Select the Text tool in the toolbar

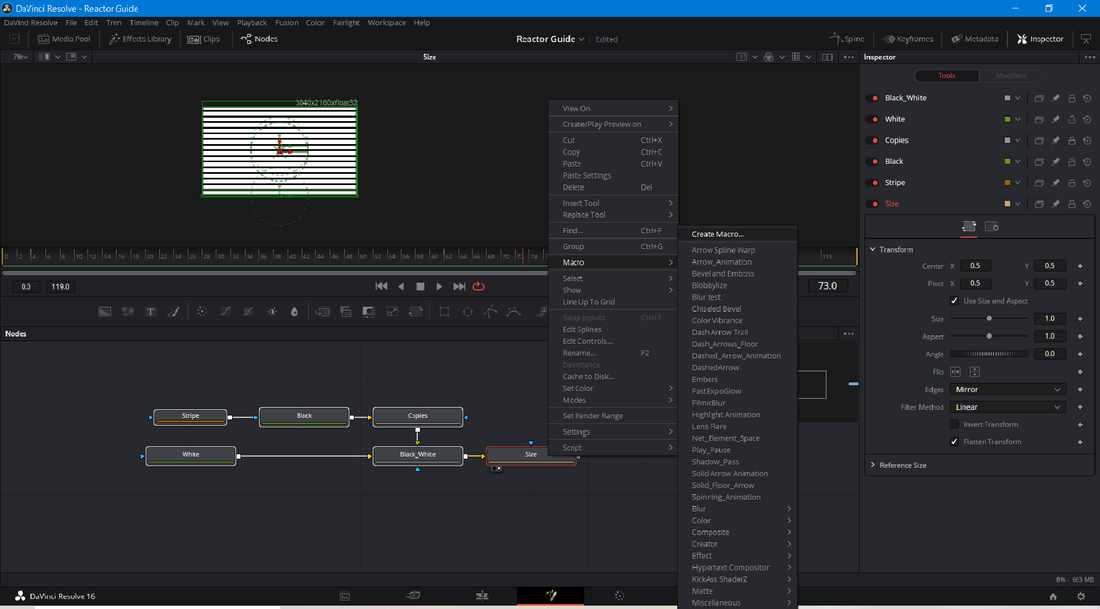pos(151,312)
